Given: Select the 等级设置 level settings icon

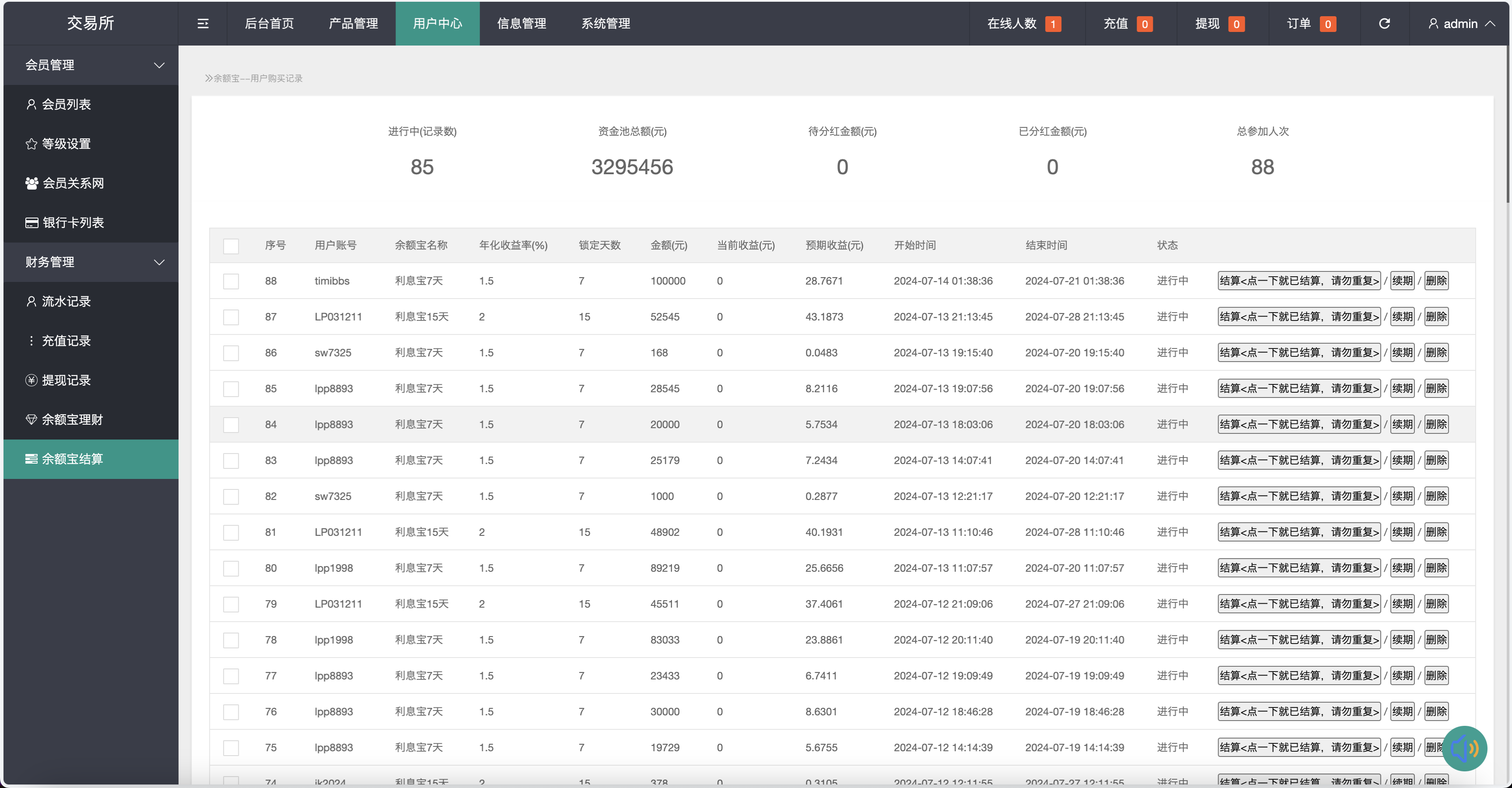Looking at the screenshot, I should (31, 143).
